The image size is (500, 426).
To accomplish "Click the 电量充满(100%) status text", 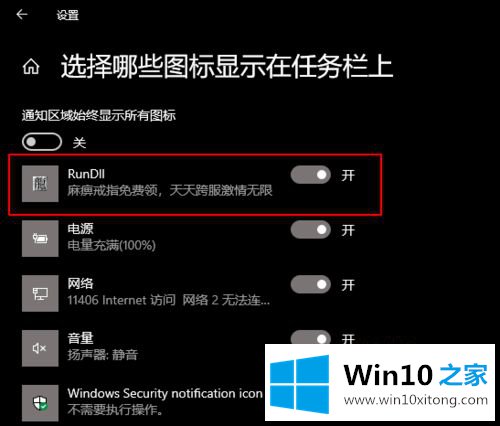I will (x=112, y=246).
